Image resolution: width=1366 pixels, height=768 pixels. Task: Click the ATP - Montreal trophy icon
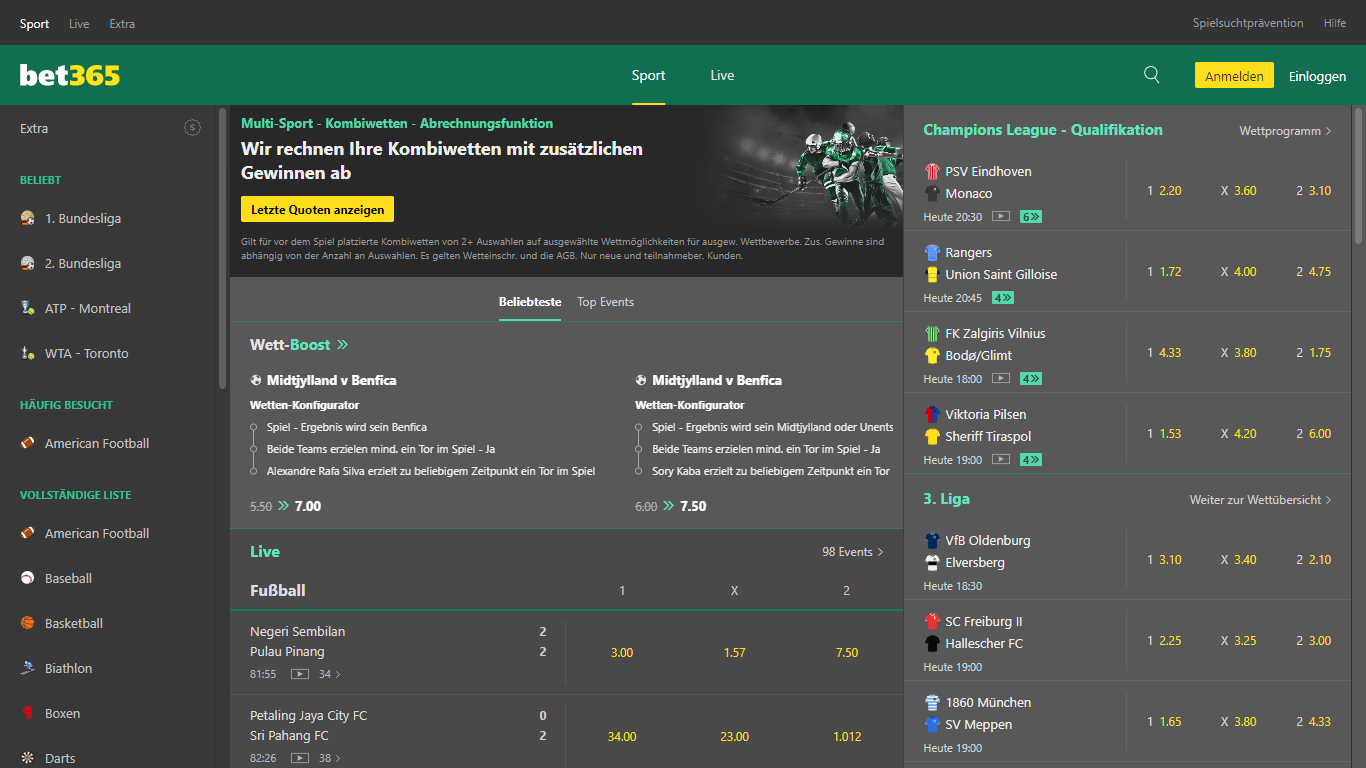coord(28,308)
